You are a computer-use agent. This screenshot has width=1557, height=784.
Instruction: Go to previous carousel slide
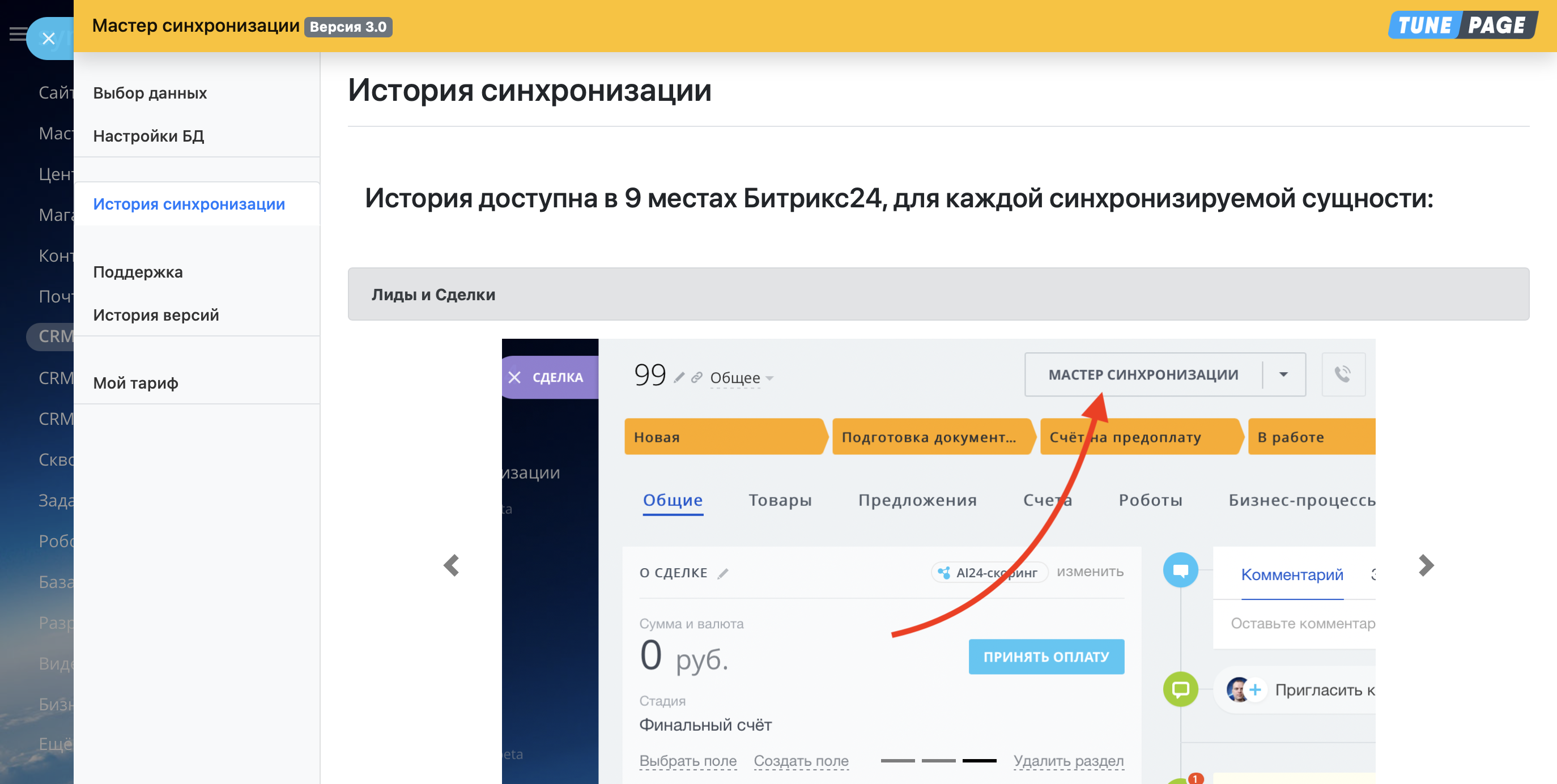[452, 565]
